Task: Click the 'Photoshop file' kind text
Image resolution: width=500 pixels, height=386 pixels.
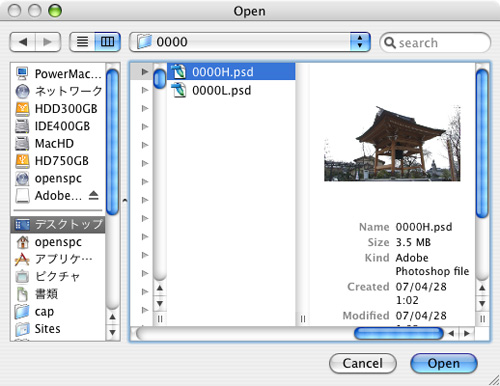Action: (432, 271)
